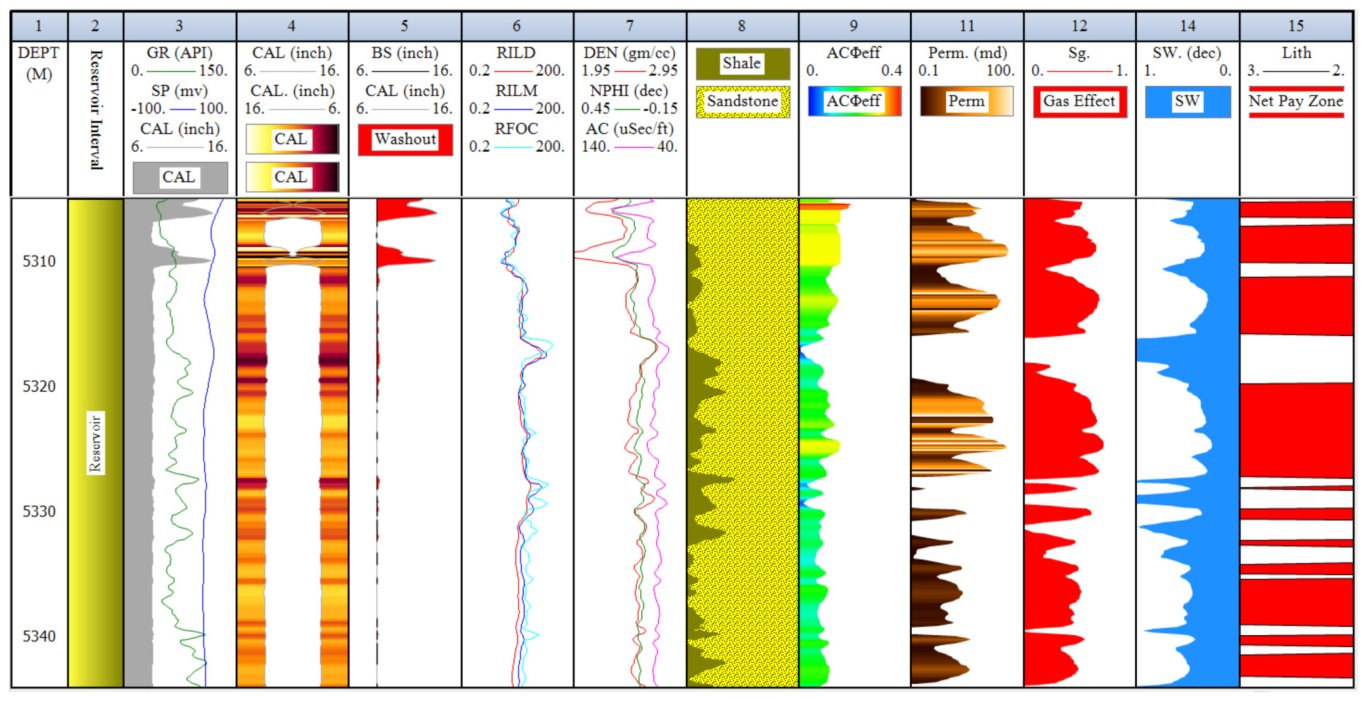Click the red Washout legend box
The height and width of the screenshot is (701, 1366).
pos(405,140)
